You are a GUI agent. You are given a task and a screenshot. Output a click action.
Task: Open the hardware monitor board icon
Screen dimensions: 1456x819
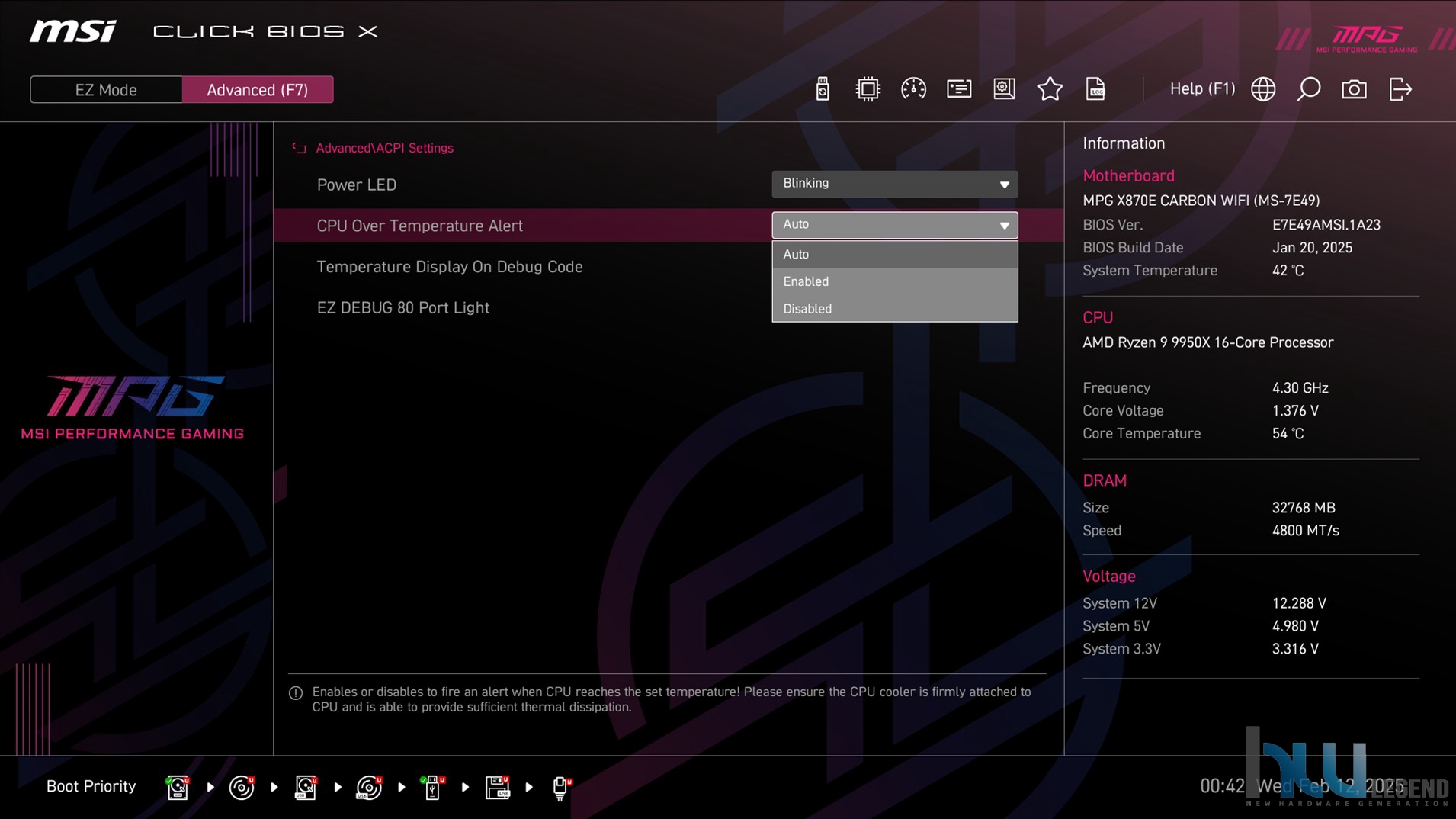pos(1004,89)
